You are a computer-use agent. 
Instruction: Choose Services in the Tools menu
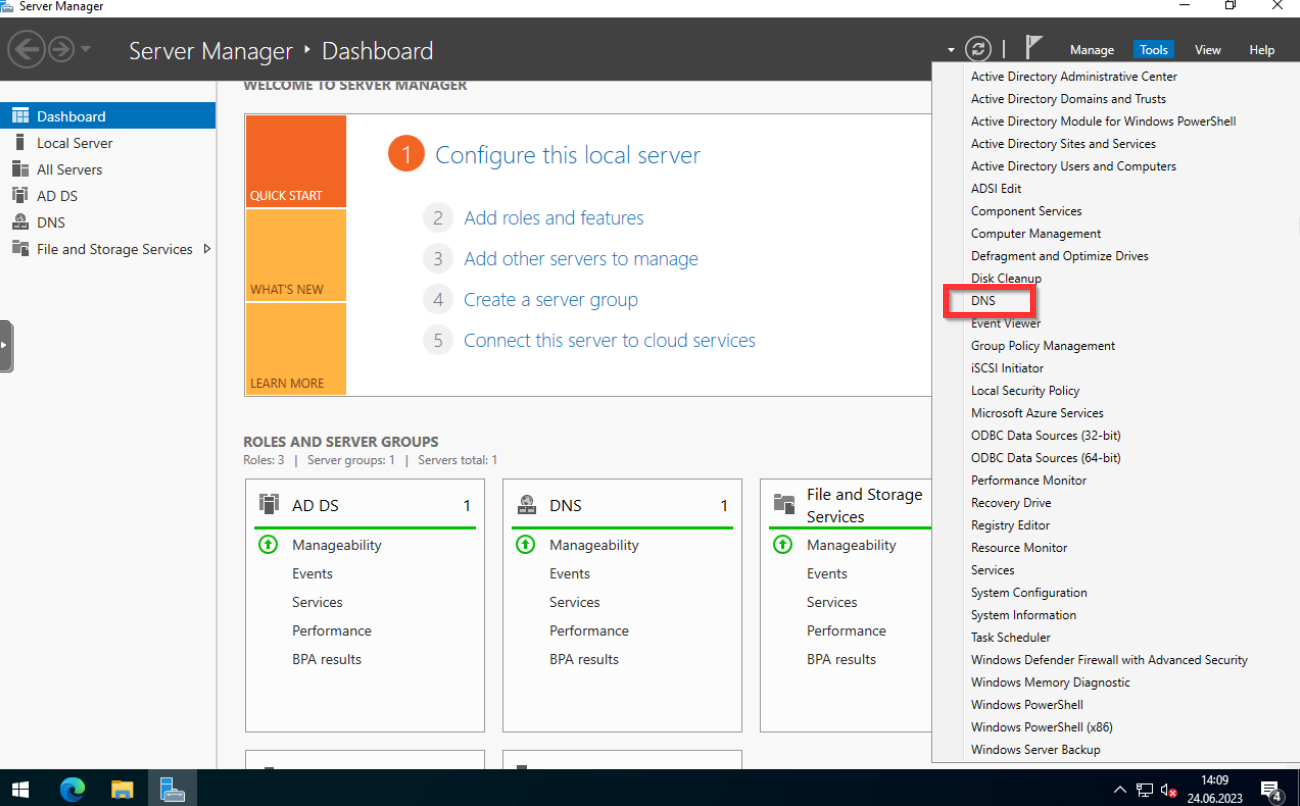992,570
